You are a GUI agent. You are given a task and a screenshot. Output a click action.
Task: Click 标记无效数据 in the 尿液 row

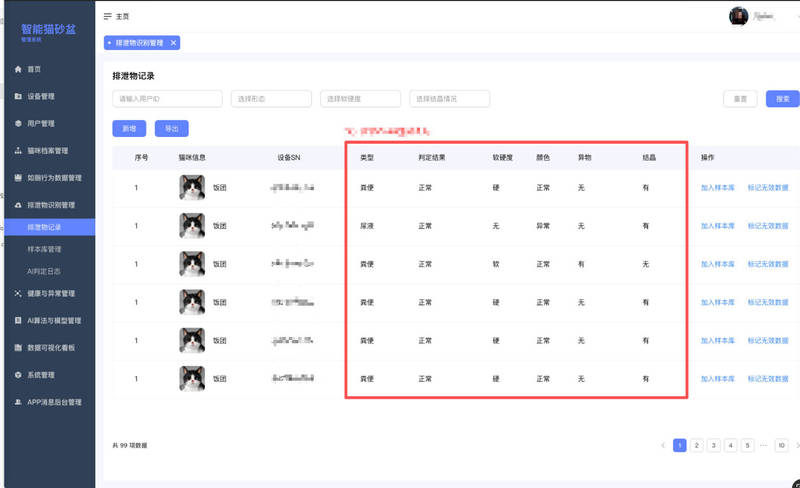pyautogui.click(x=768, y=226)
